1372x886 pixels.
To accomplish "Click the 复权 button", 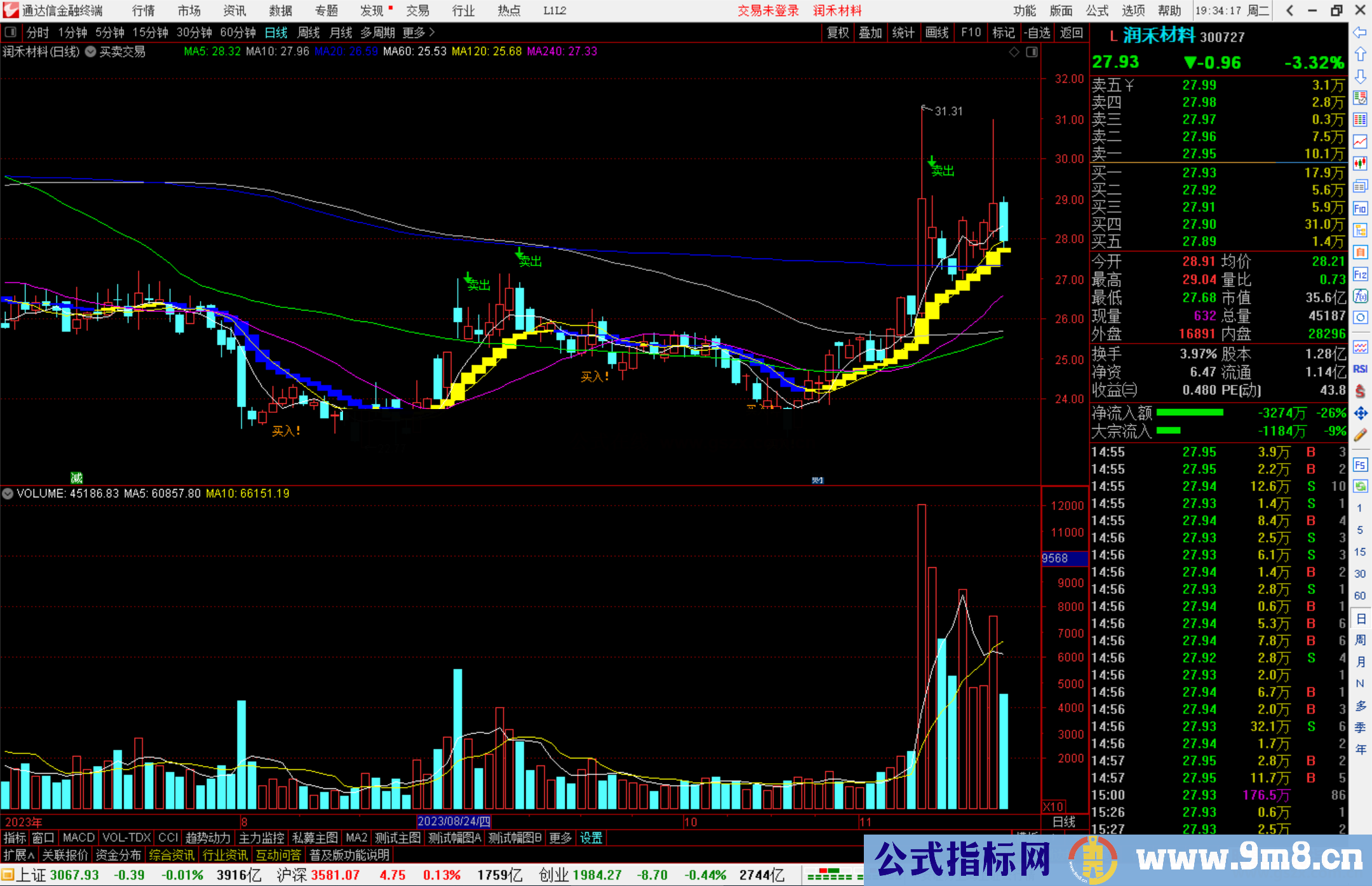I will click(838, 32).
